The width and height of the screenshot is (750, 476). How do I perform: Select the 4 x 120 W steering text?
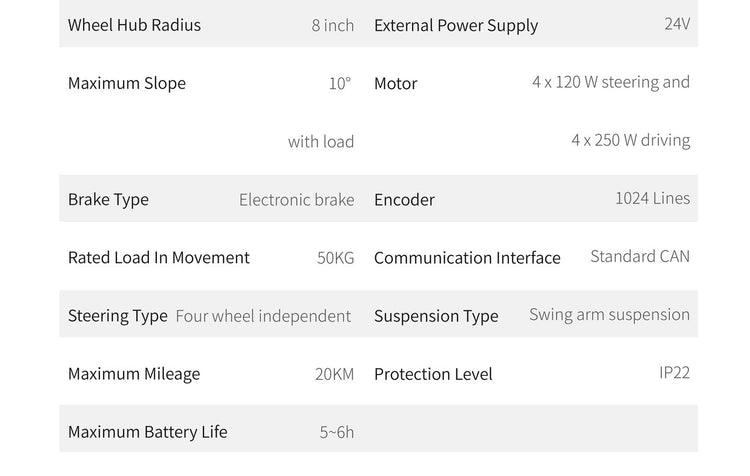[x=611, y=82]
